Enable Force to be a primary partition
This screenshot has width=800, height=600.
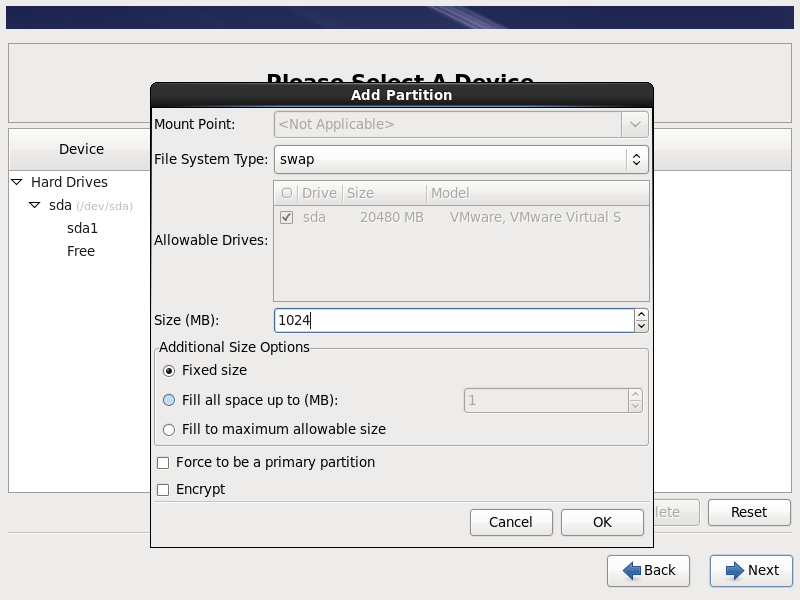tap(163, 463)
